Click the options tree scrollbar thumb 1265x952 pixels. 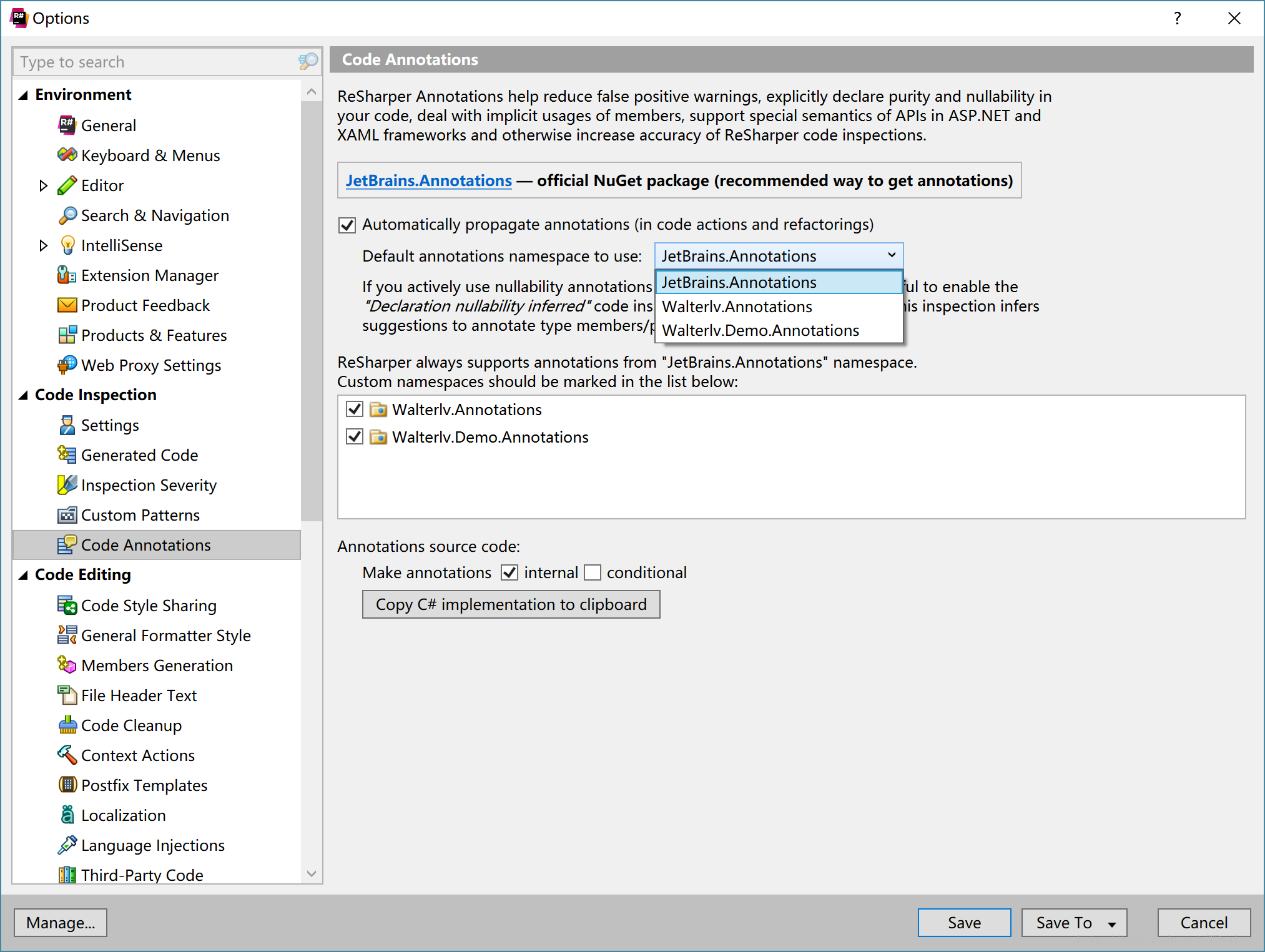(312, 312)
